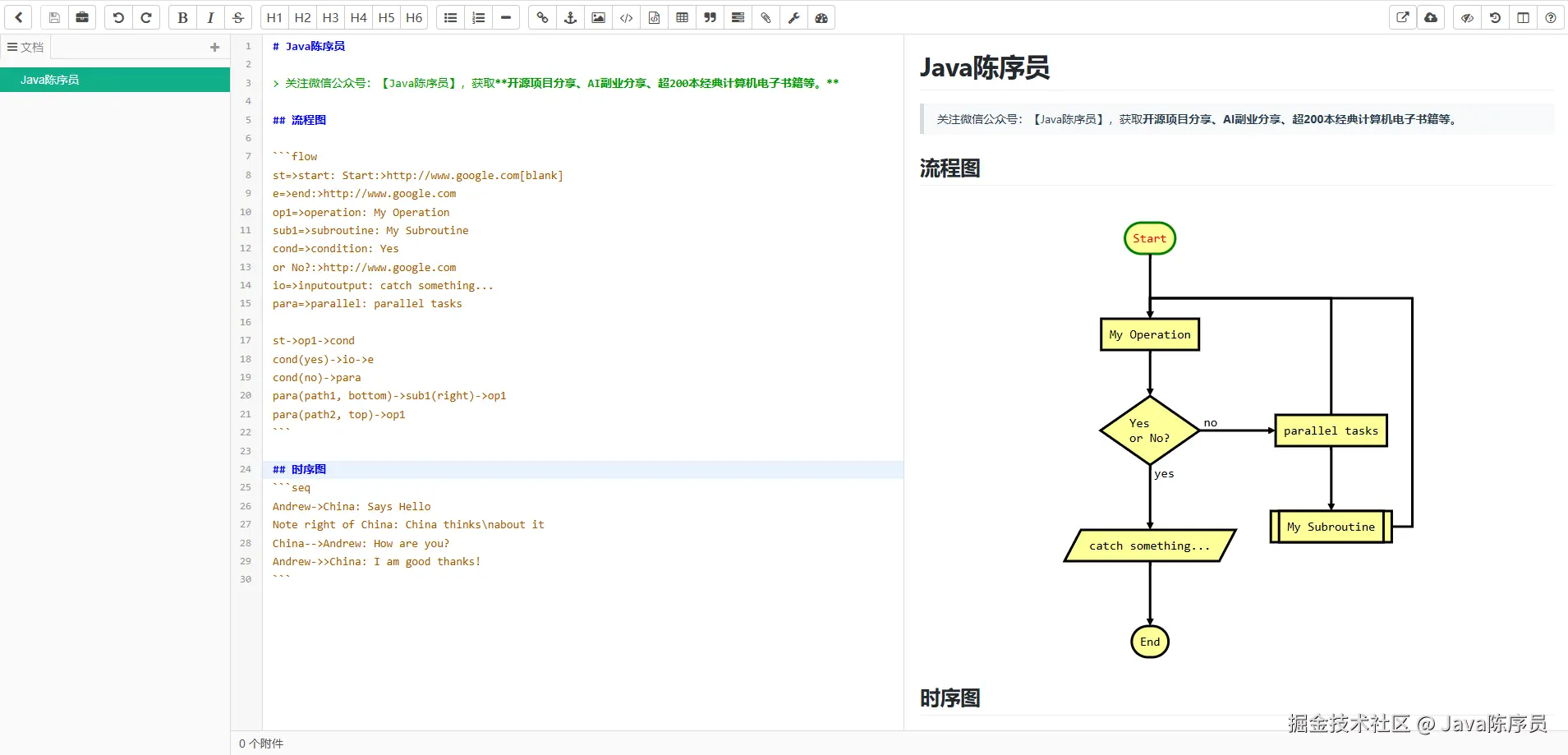Viewport: 1568px width, 755px height.
Task: Click the My Operation flowchart box
Action: (1150, 334)
